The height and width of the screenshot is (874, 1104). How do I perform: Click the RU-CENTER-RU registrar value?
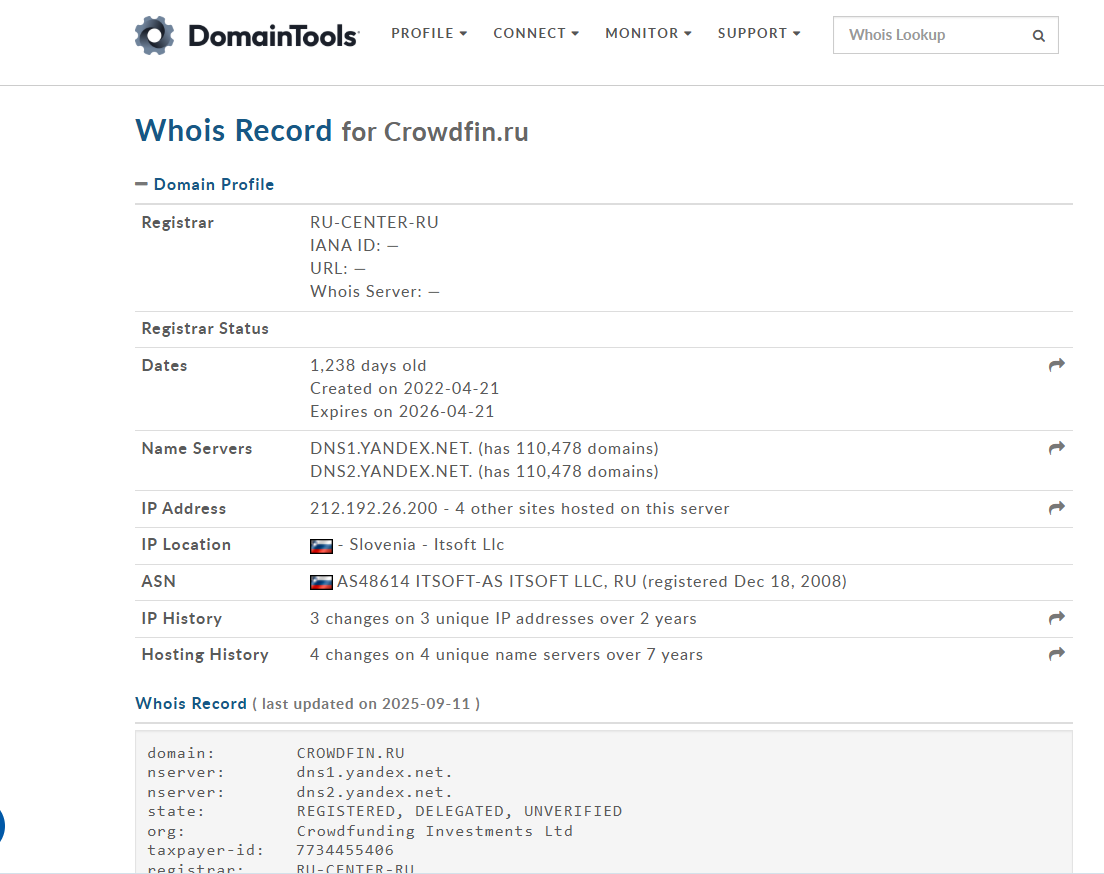(375, 223)
